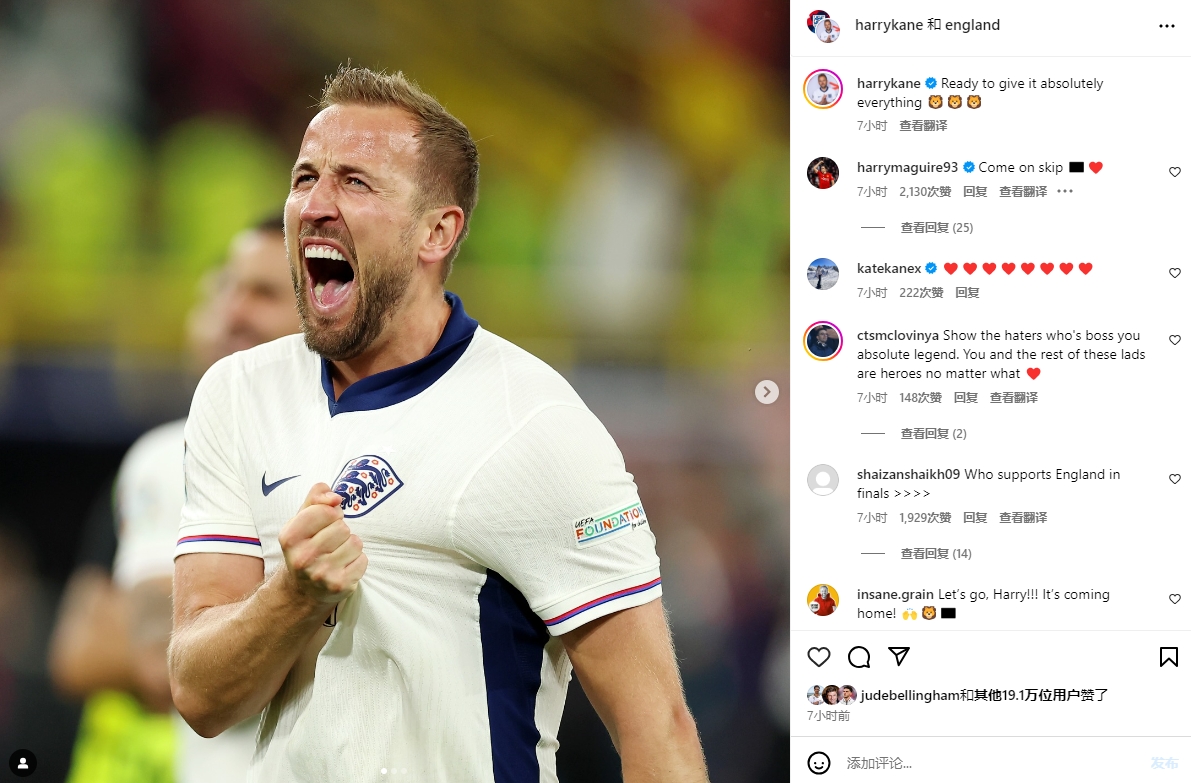Like harrymaguire93's comment
This screenshot has width=1191, height=783.
[x=1174, y=172]
